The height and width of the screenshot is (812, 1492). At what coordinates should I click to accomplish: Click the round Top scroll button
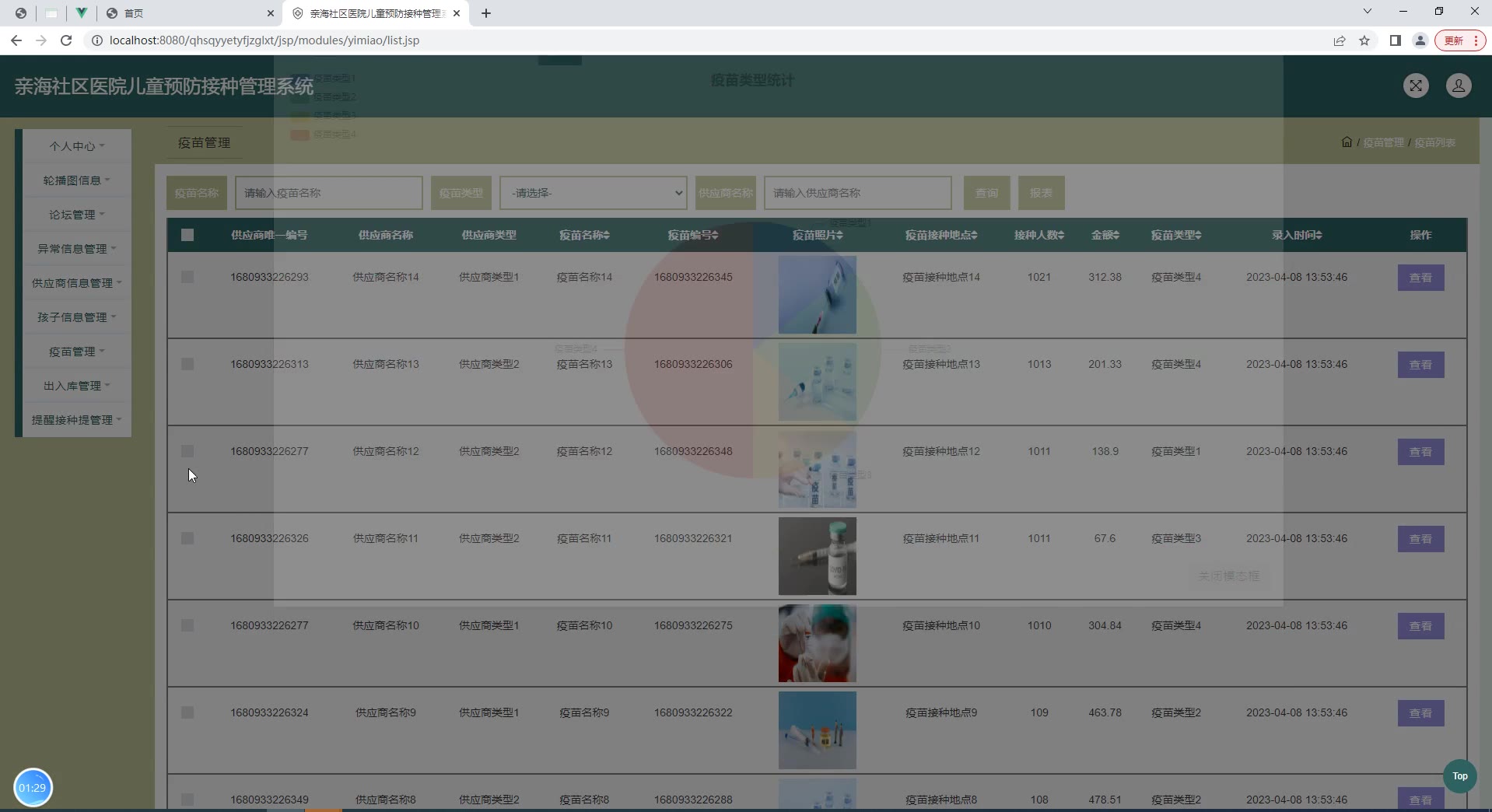tap(1459, 776)
